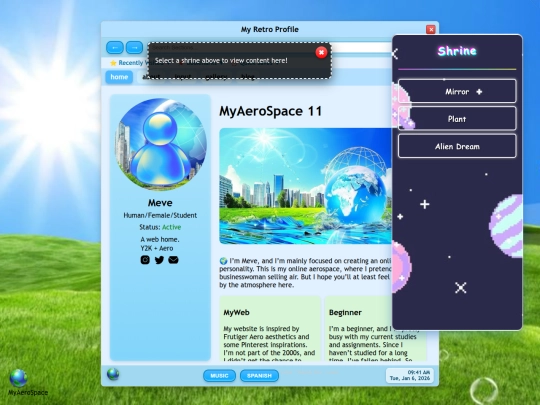Dismiss the dark shrine tooltip popup
Image resolution: width=540 pixels, height=405 pixels.
click(321, 52)
